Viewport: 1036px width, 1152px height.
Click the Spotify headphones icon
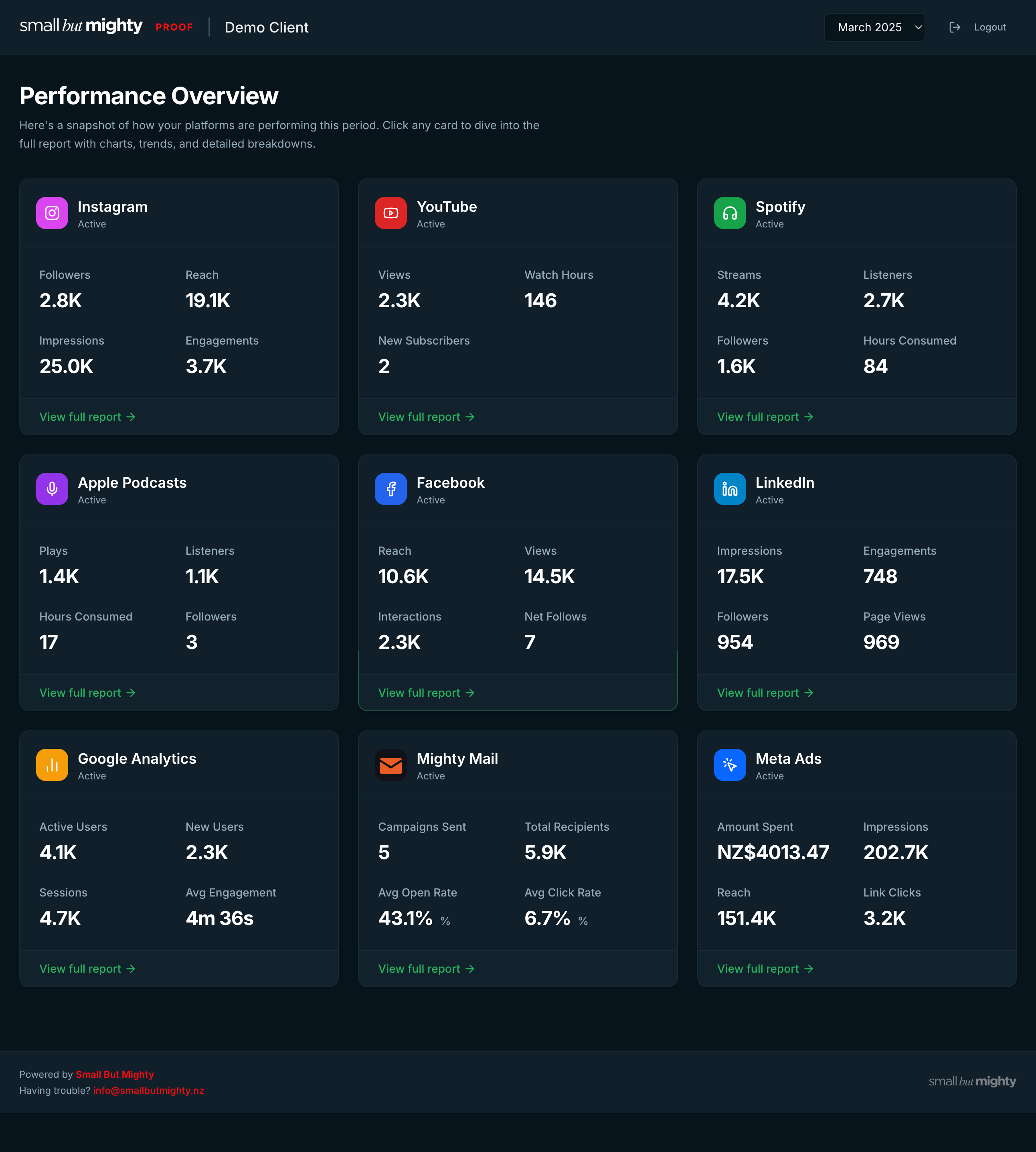click(x=730, y=213)
